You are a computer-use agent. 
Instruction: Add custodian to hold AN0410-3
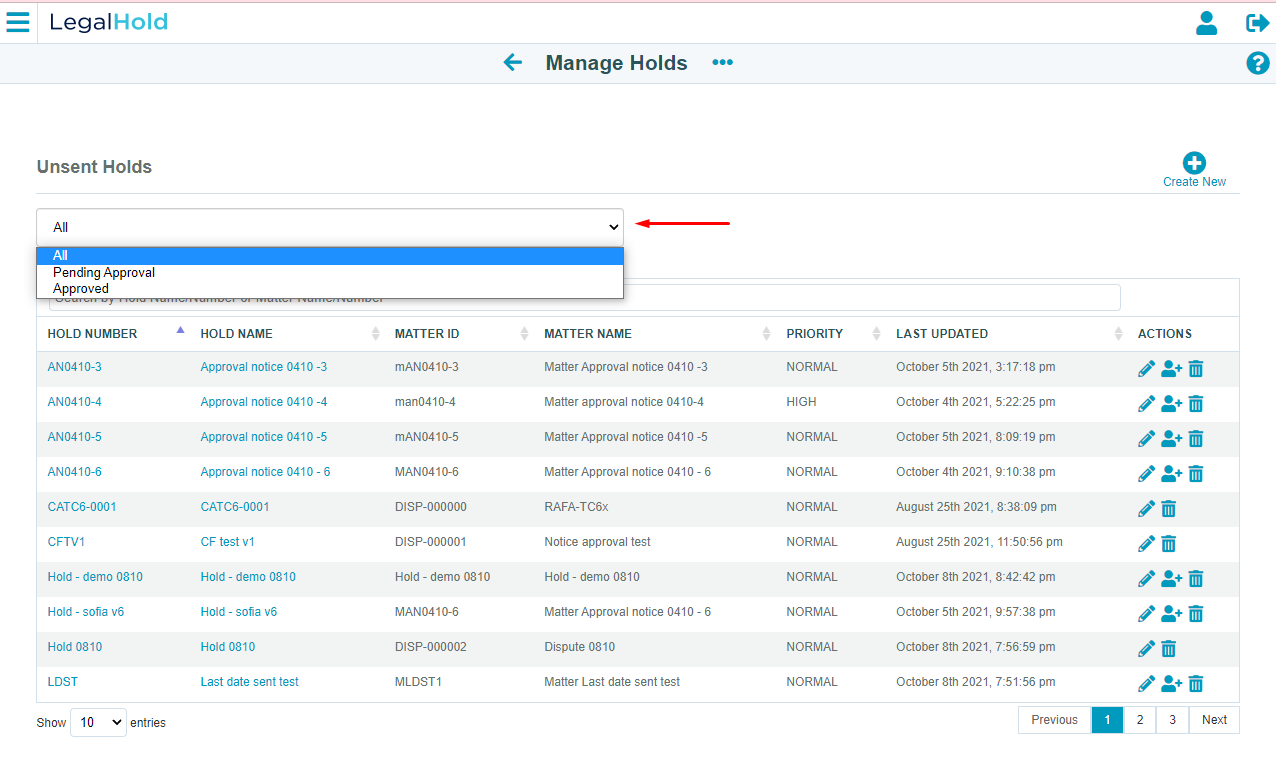tap(1171, 369)
